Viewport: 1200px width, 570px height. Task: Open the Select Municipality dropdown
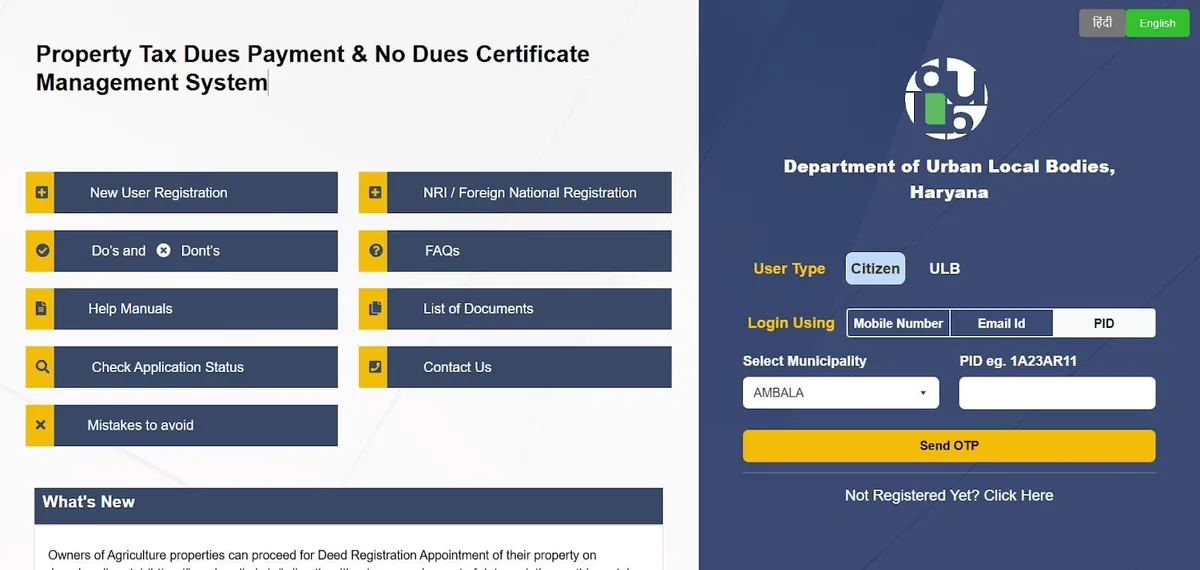point(840,393)
